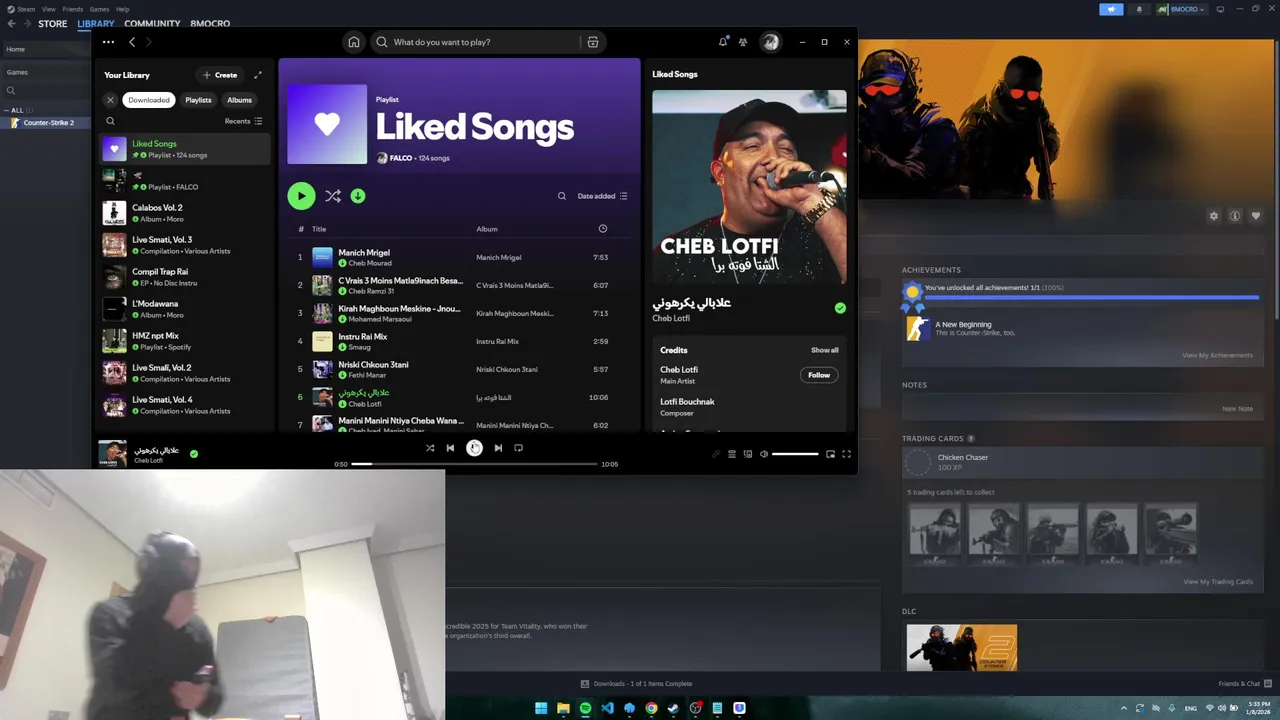Open Steam Help menu
Image resolution: width=1280 pixels, height=720 pixels.
click(122, 9)
